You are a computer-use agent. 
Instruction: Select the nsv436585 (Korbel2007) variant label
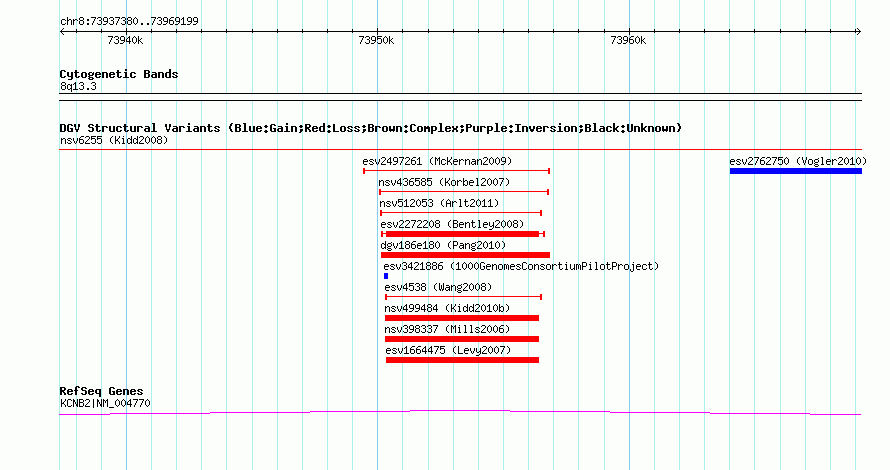pyautogui.click(x=444, y=182)
